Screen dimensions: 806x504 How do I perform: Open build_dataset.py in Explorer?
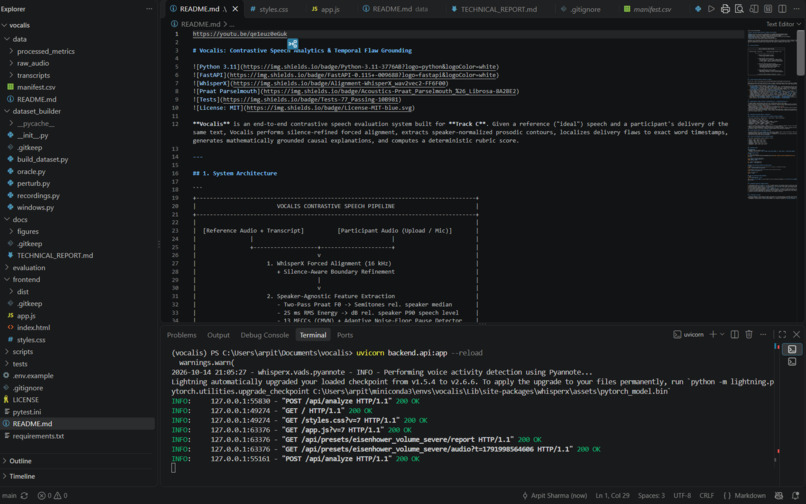[x=43, y=159]
